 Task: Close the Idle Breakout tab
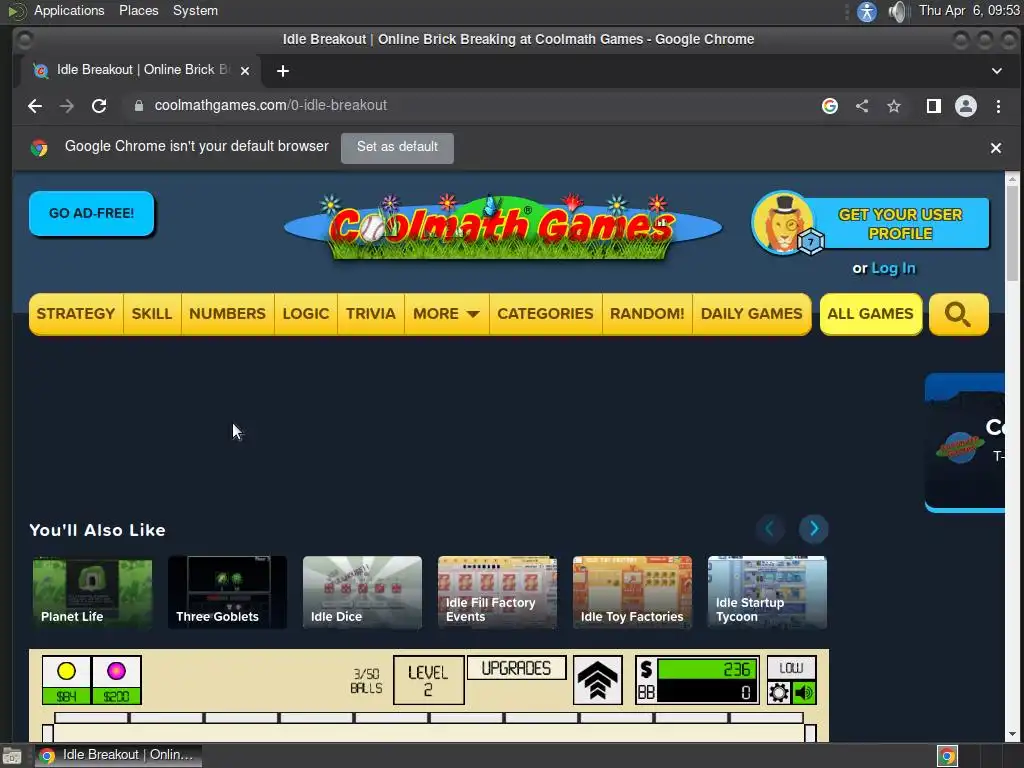(245, 71)
